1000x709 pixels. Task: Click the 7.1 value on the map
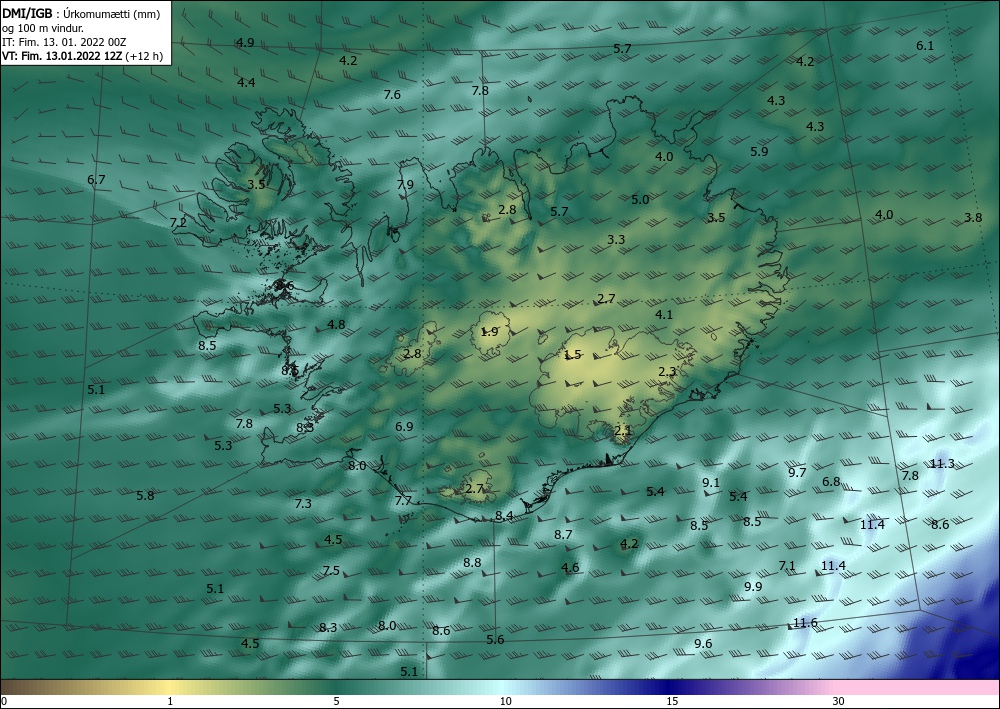click(x=787, y=566)
